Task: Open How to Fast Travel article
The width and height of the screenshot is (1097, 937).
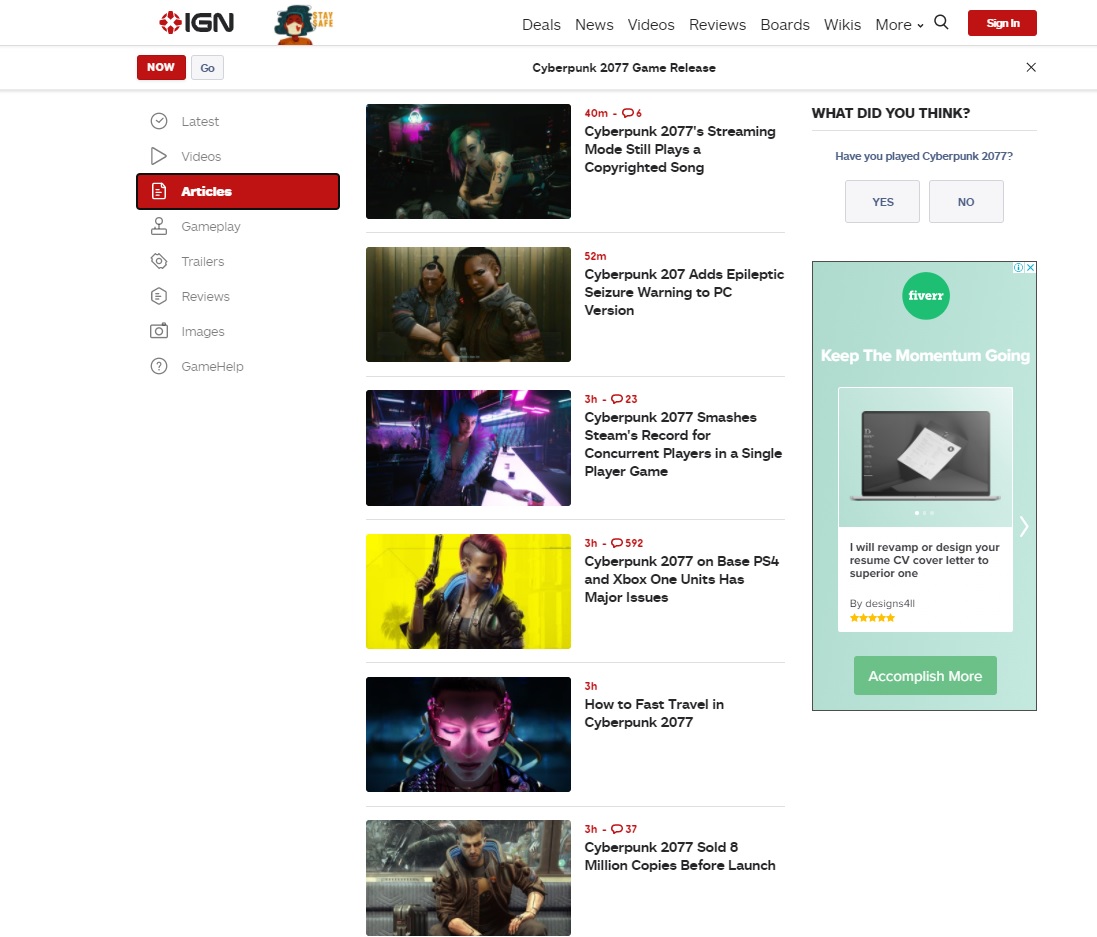Action: (x=653, y=713)
